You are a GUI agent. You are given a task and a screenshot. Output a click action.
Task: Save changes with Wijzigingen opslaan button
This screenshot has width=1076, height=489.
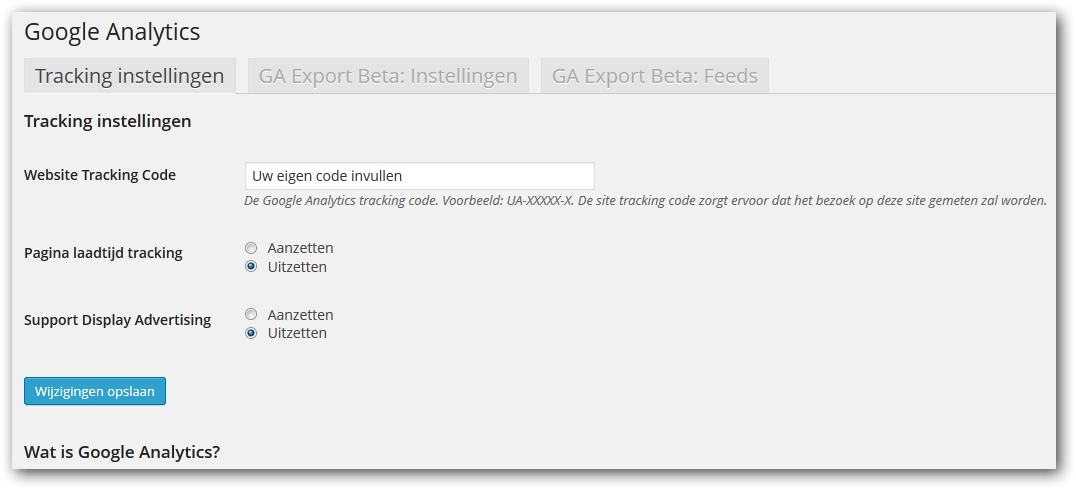tap(95, 391)
